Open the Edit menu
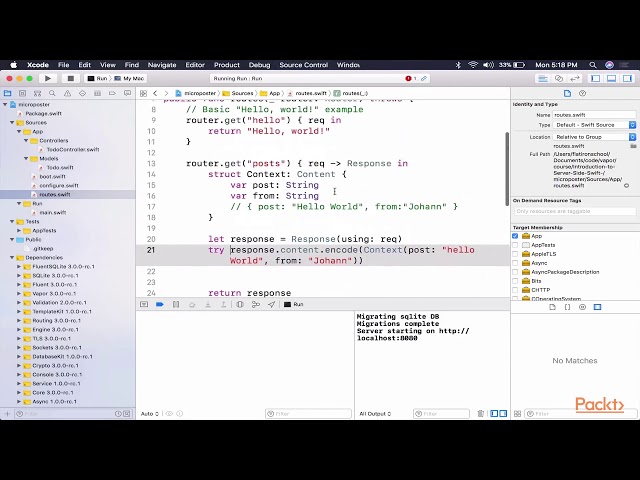 84,65
